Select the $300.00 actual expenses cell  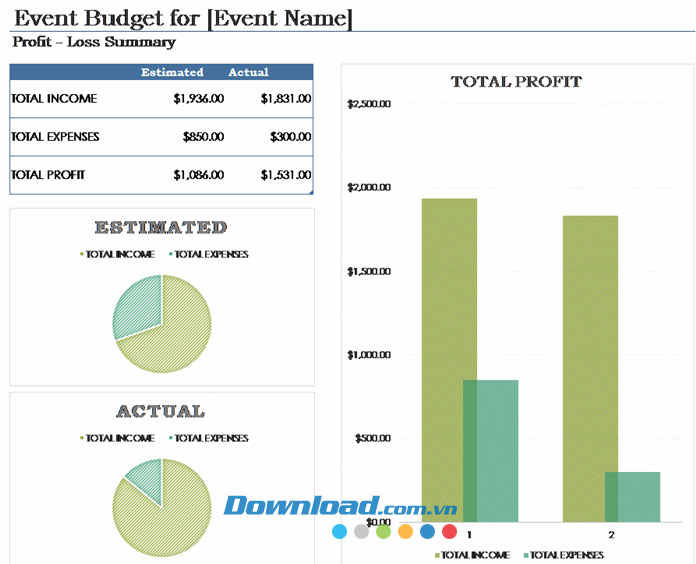[291, 137]
